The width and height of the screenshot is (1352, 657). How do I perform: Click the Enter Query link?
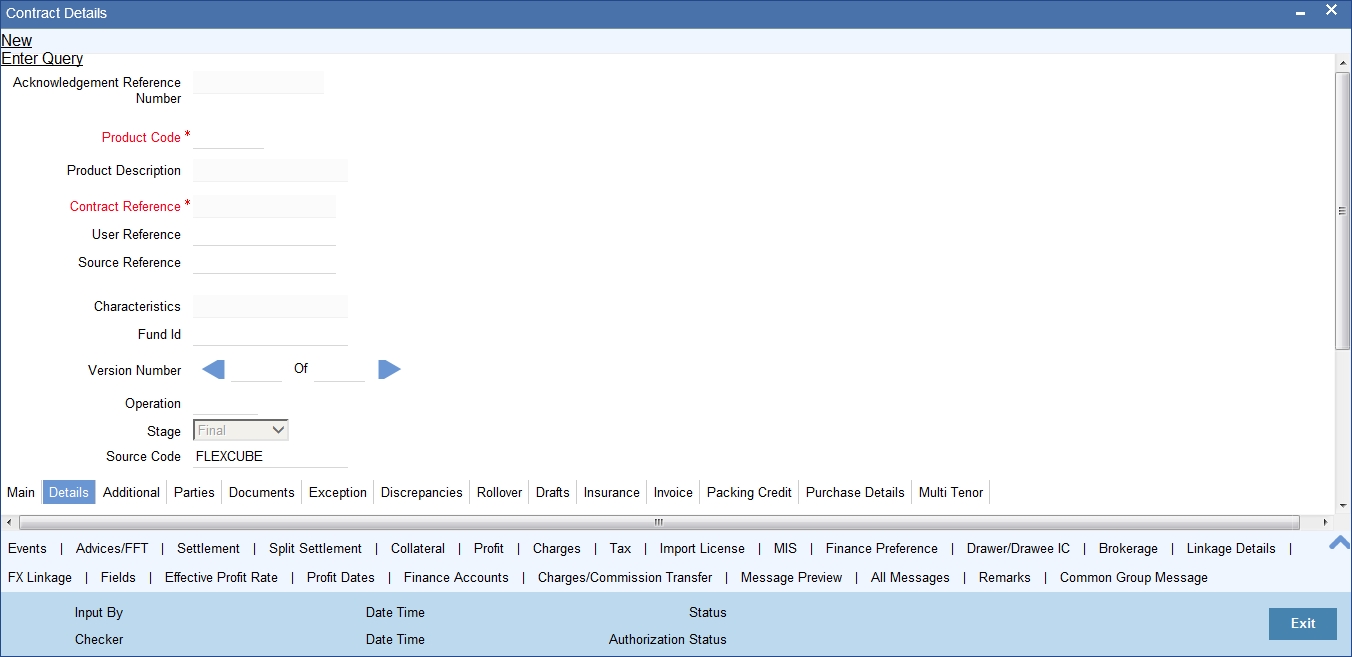[42, 58]
